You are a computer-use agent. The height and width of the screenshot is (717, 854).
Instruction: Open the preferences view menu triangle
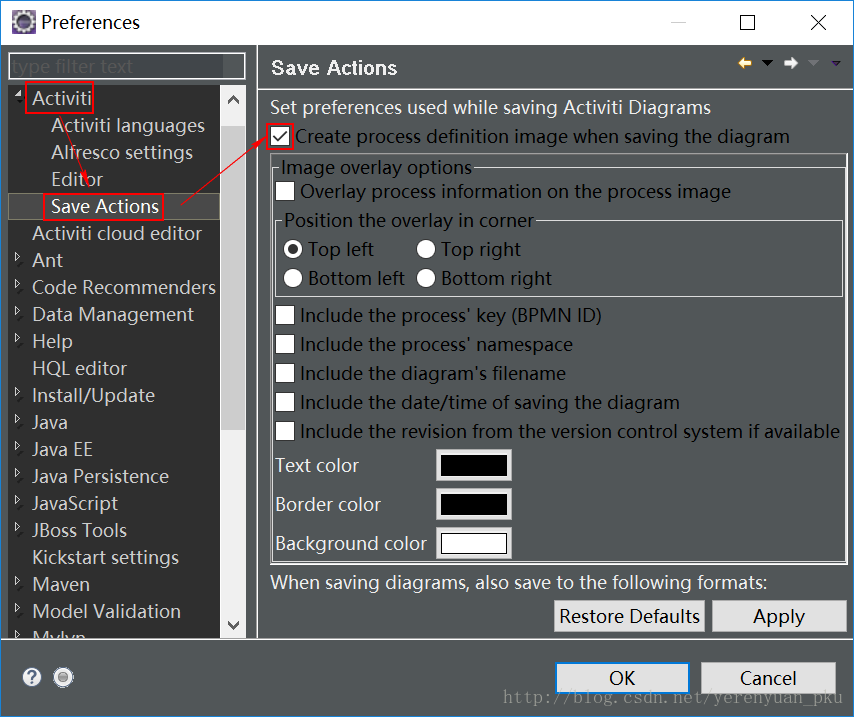click(x=835, y=63)
